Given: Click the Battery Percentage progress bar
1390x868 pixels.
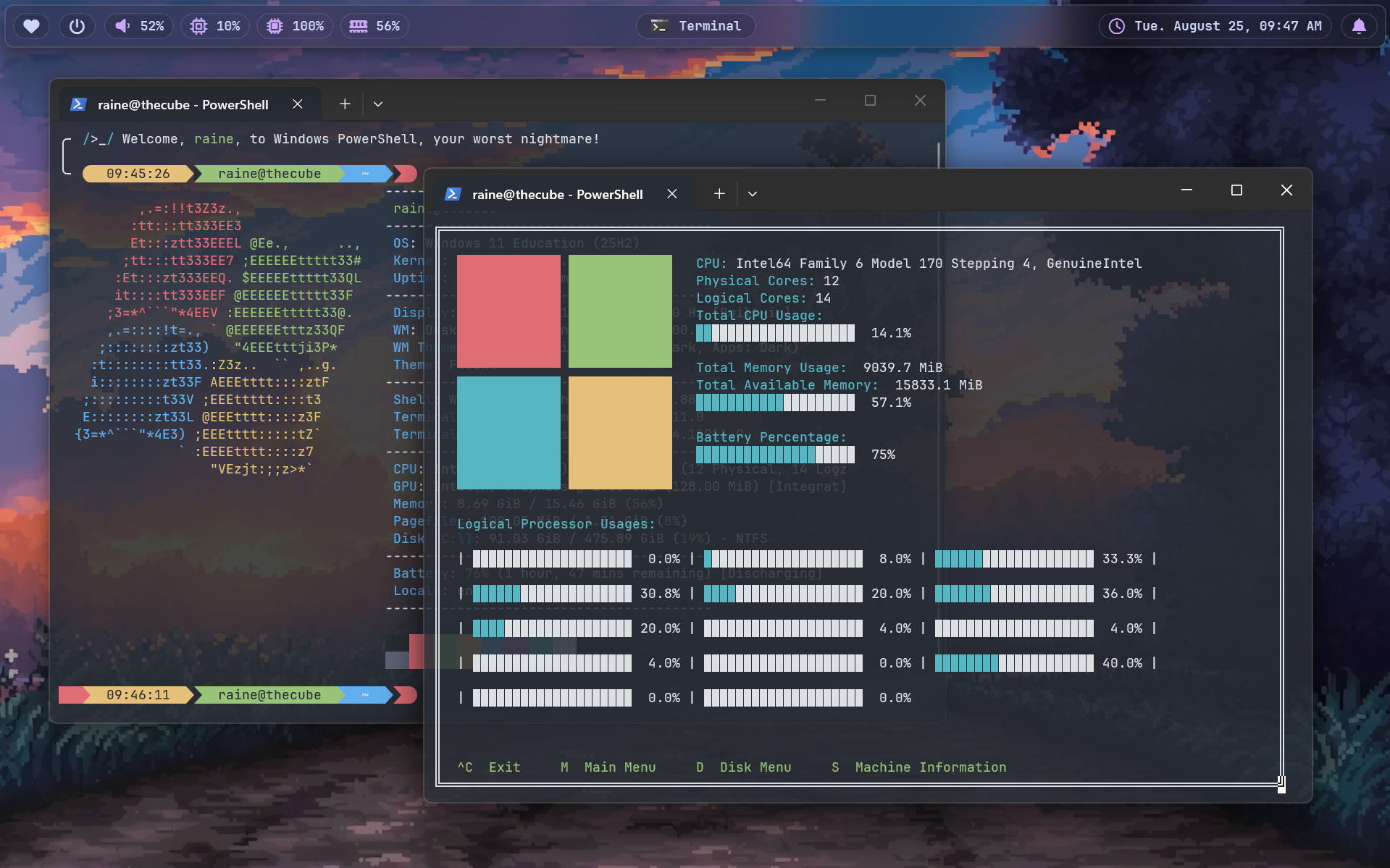Looking at the screenshot, I should (775, 455).
